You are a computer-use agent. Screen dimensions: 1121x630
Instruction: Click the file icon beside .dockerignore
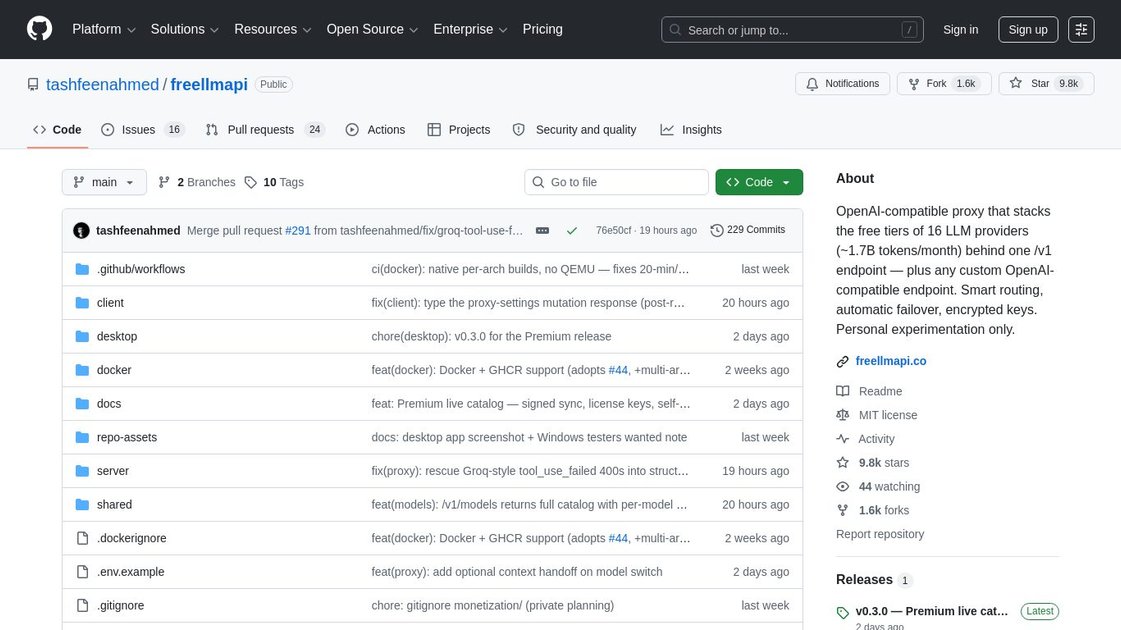pyautogui.click(x=82, y=538)
